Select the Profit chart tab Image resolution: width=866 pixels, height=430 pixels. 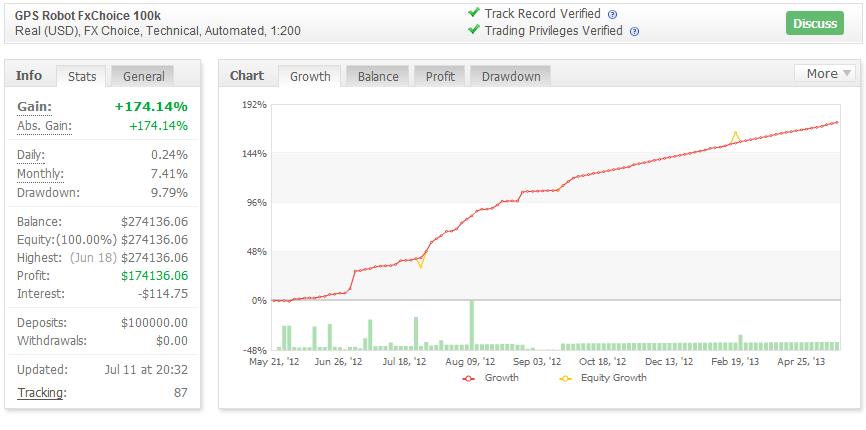tap(440, 76)
